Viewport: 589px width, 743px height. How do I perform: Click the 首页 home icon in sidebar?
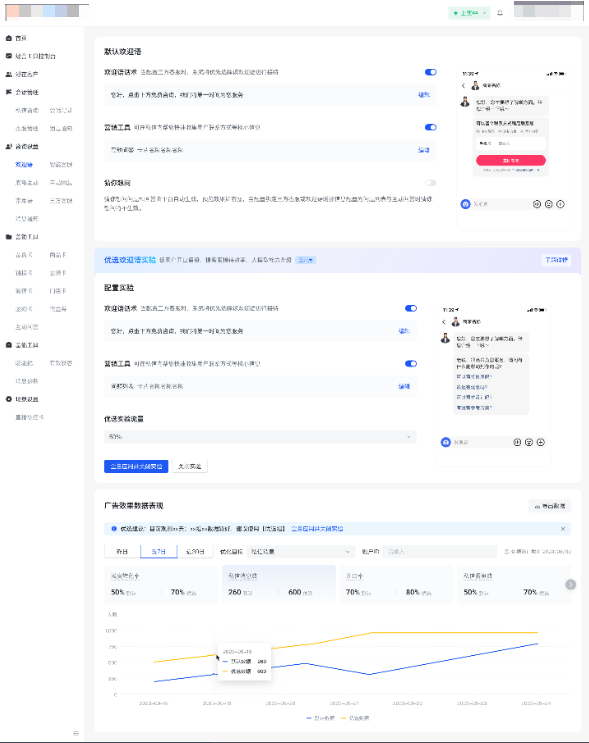click(x=9, y=38)
